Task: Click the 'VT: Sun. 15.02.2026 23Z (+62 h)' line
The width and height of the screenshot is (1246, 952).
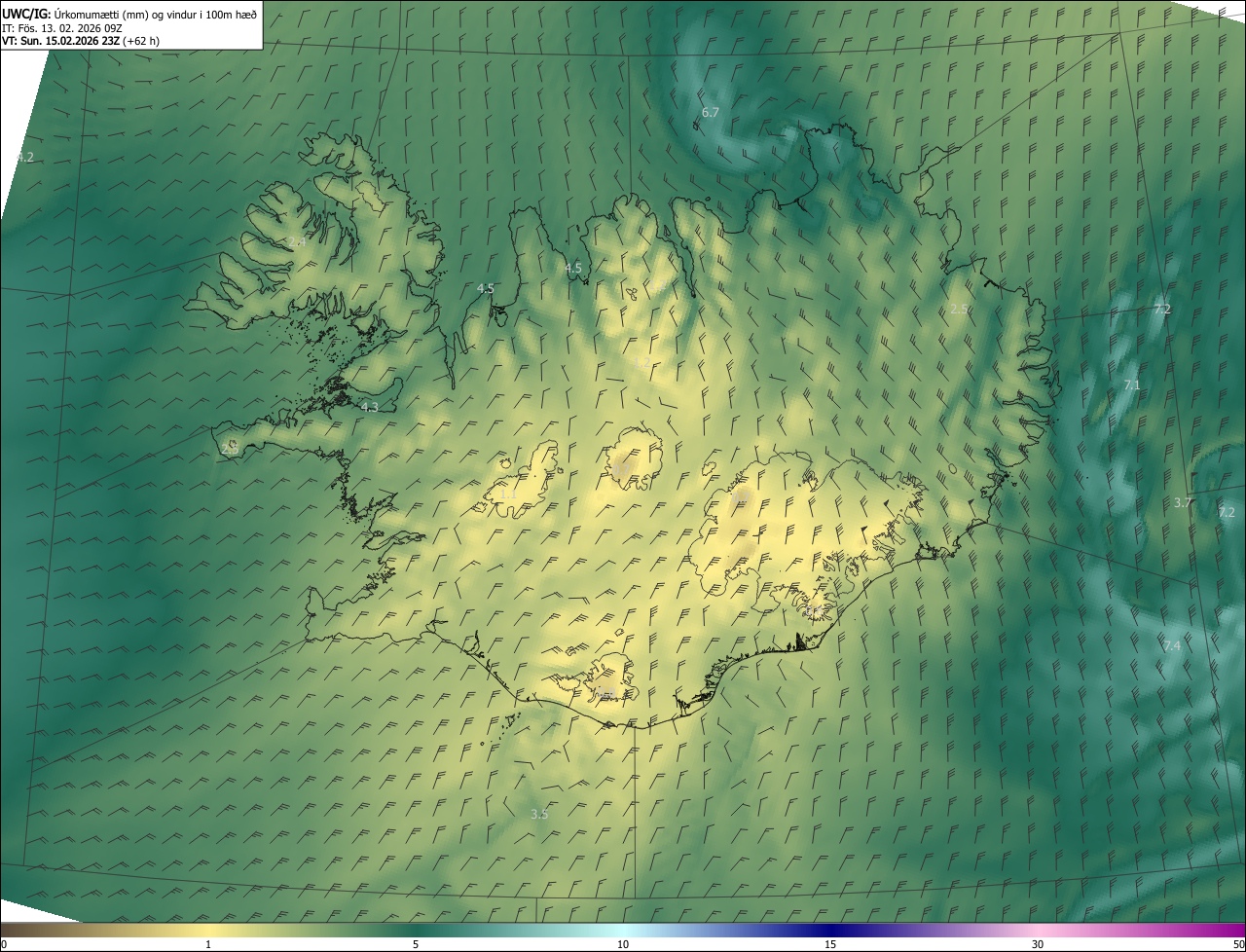Action: point(81,41)
